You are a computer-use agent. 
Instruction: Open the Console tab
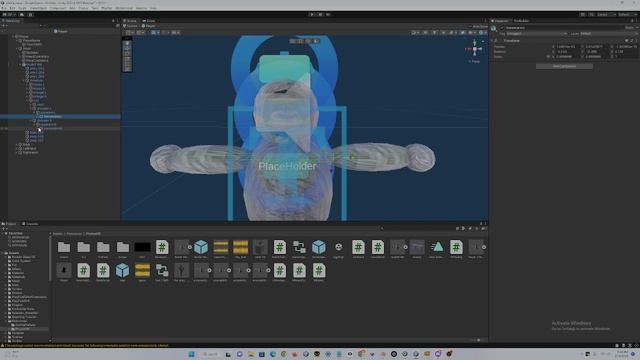click(x=31, y=224)
